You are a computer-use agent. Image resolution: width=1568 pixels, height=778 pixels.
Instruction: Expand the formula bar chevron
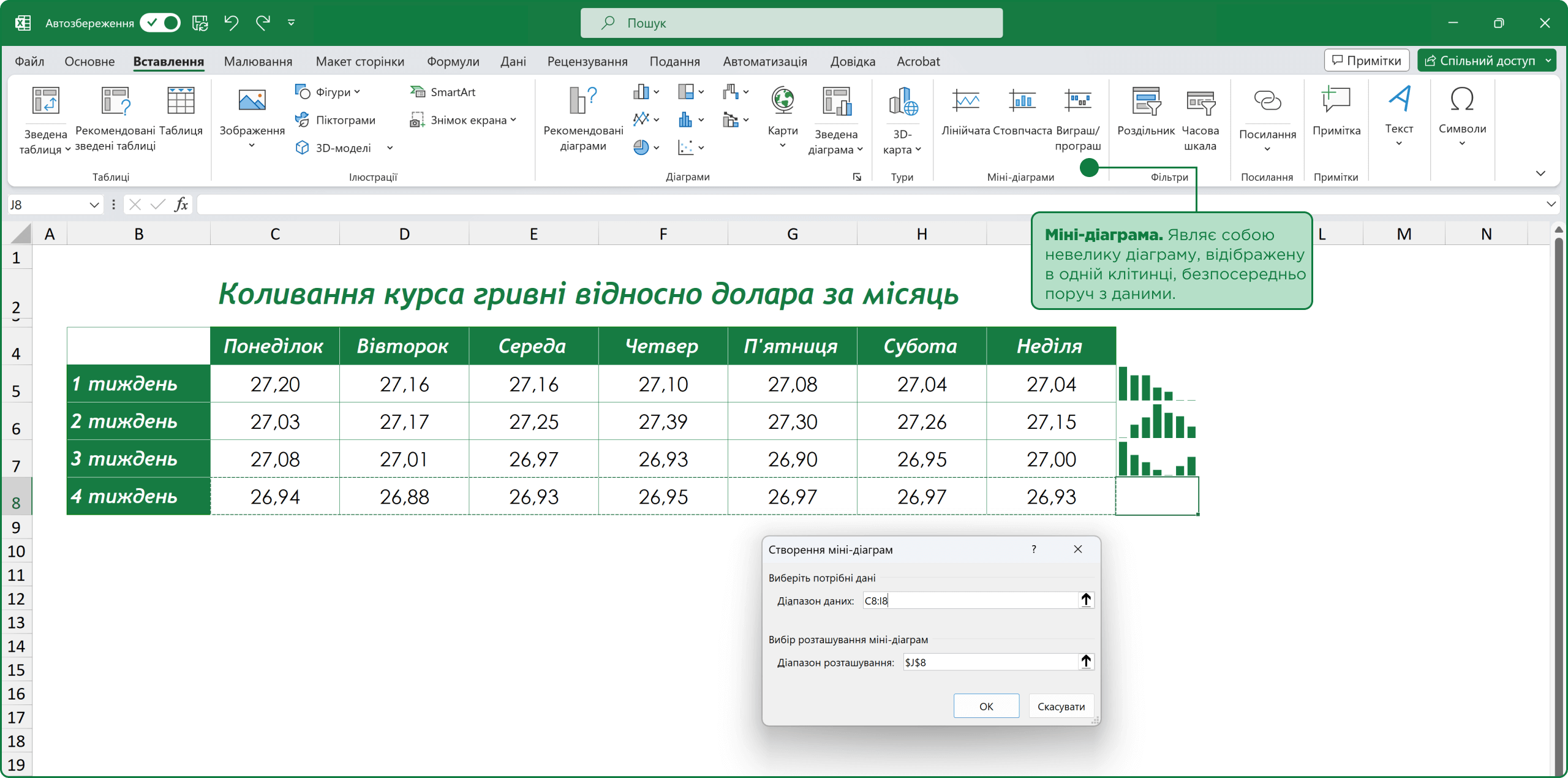pyautogui.click(x=1551, y=205)
